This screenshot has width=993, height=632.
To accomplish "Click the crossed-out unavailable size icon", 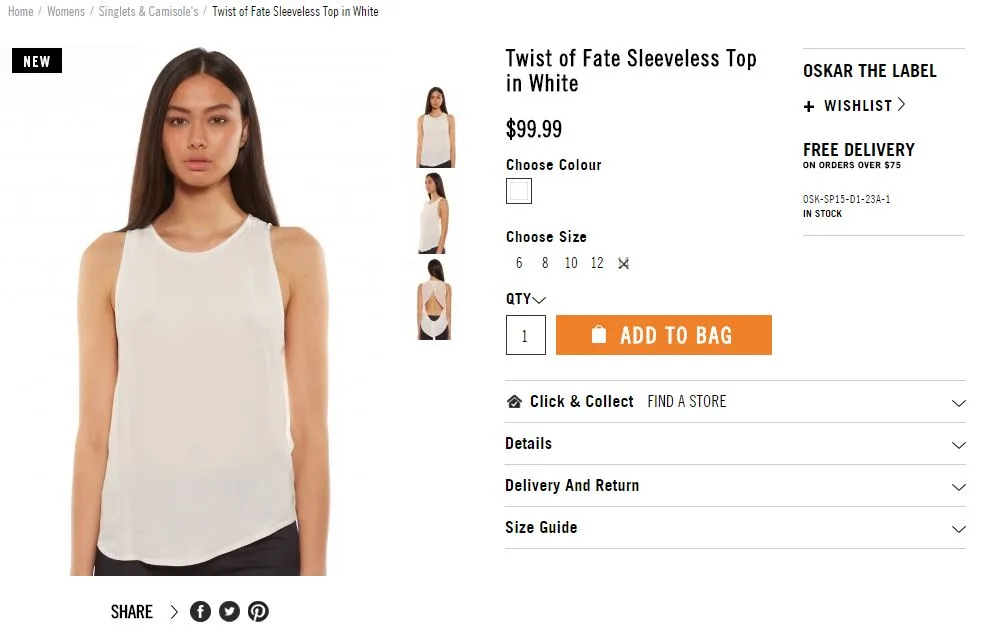I will pyautogui.click(x=623, y=264).
